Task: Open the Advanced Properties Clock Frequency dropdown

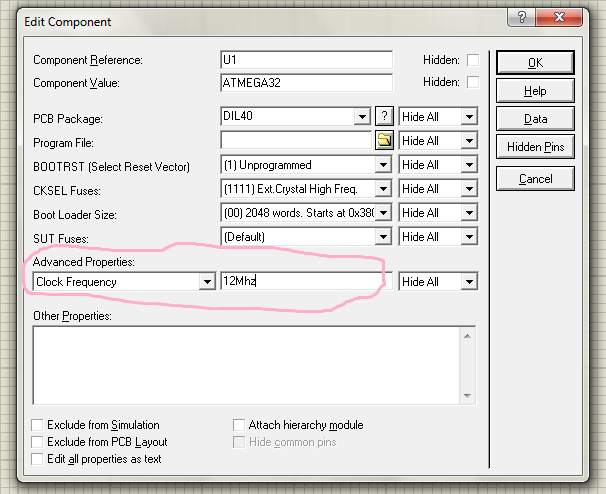Action: coord(207,282)
